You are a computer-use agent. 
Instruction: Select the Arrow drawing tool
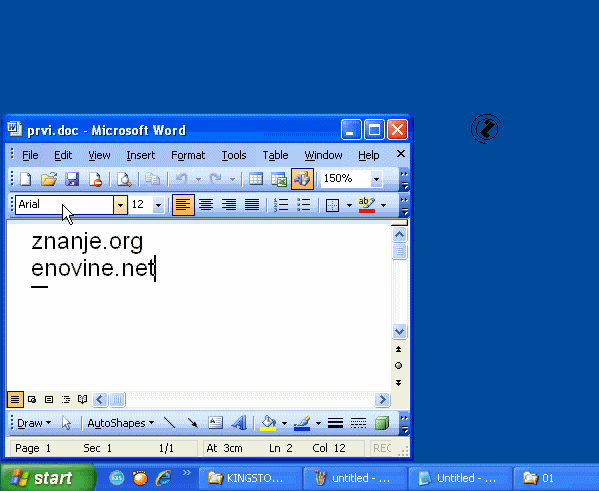pyautogui.click(x=193, y=423)
